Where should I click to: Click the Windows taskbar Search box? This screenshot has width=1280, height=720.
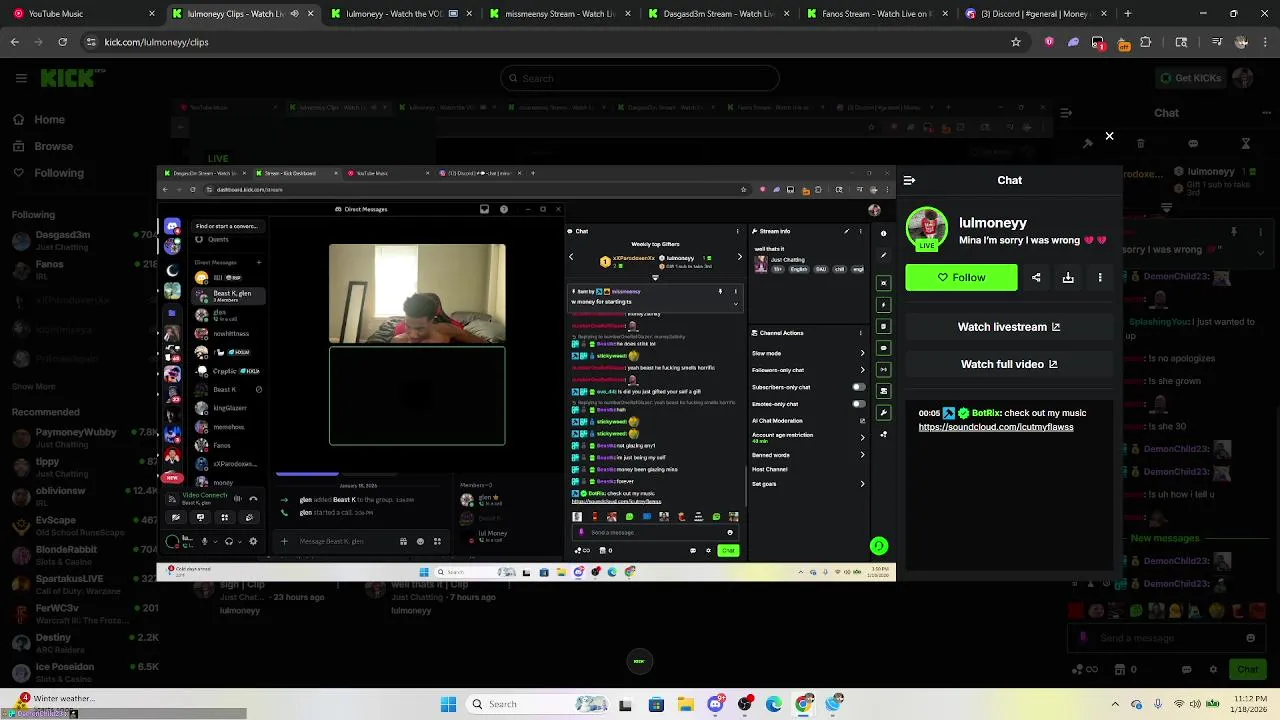[x=538, y=704]
